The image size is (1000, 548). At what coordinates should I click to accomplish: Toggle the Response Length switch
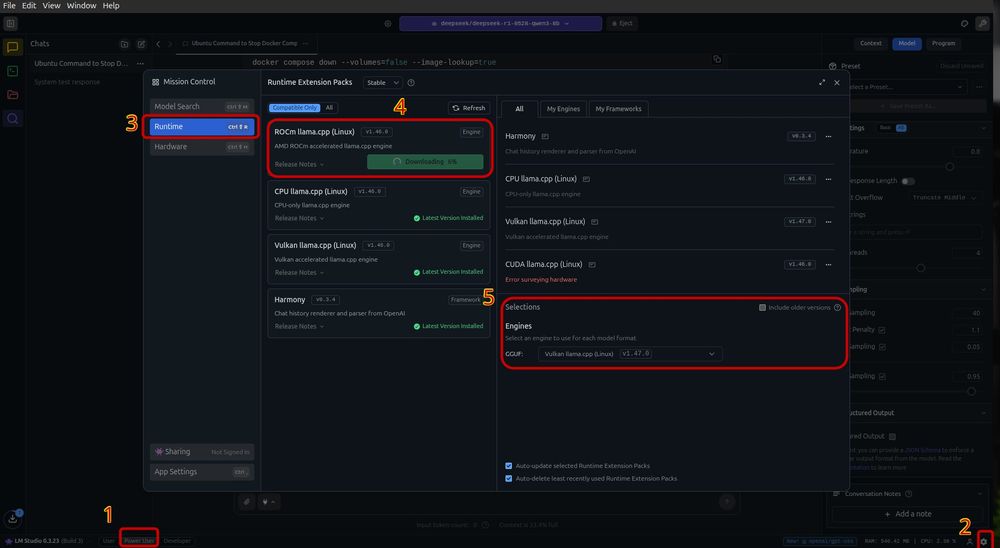908,181
